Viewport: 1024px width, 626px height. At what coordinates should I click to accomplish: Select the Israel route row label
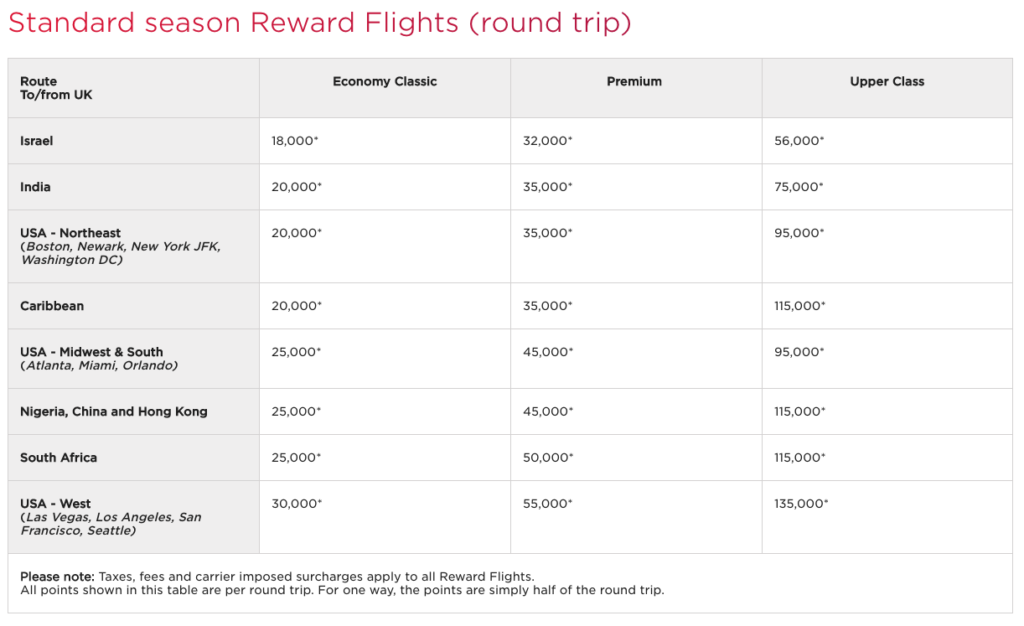coord(37,141)
